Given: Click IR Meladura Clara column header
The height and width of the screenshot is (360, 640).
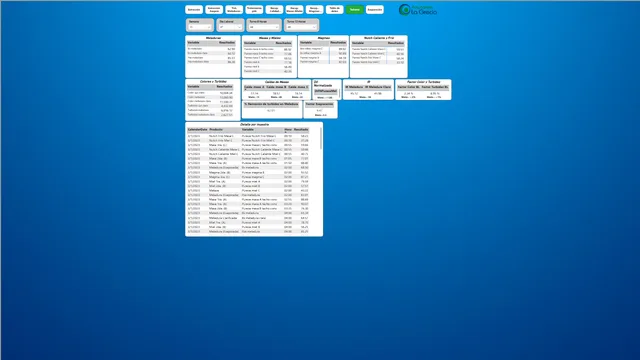Looking at the screenshot, I should (378, 87).
